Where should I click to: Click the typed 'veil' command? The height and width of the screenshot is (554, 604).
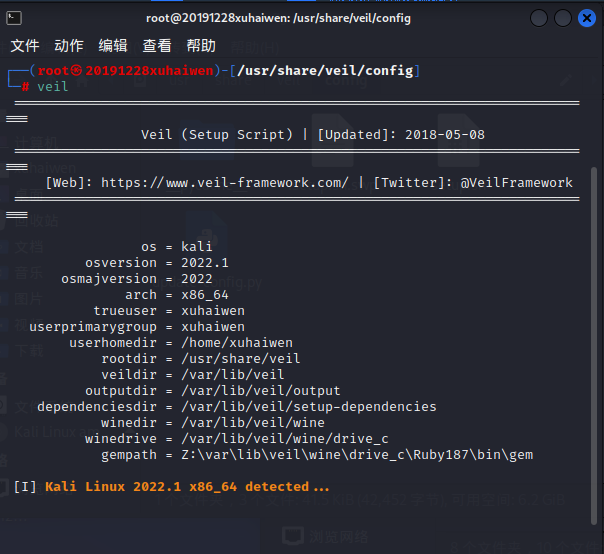(x=53, y=87)
